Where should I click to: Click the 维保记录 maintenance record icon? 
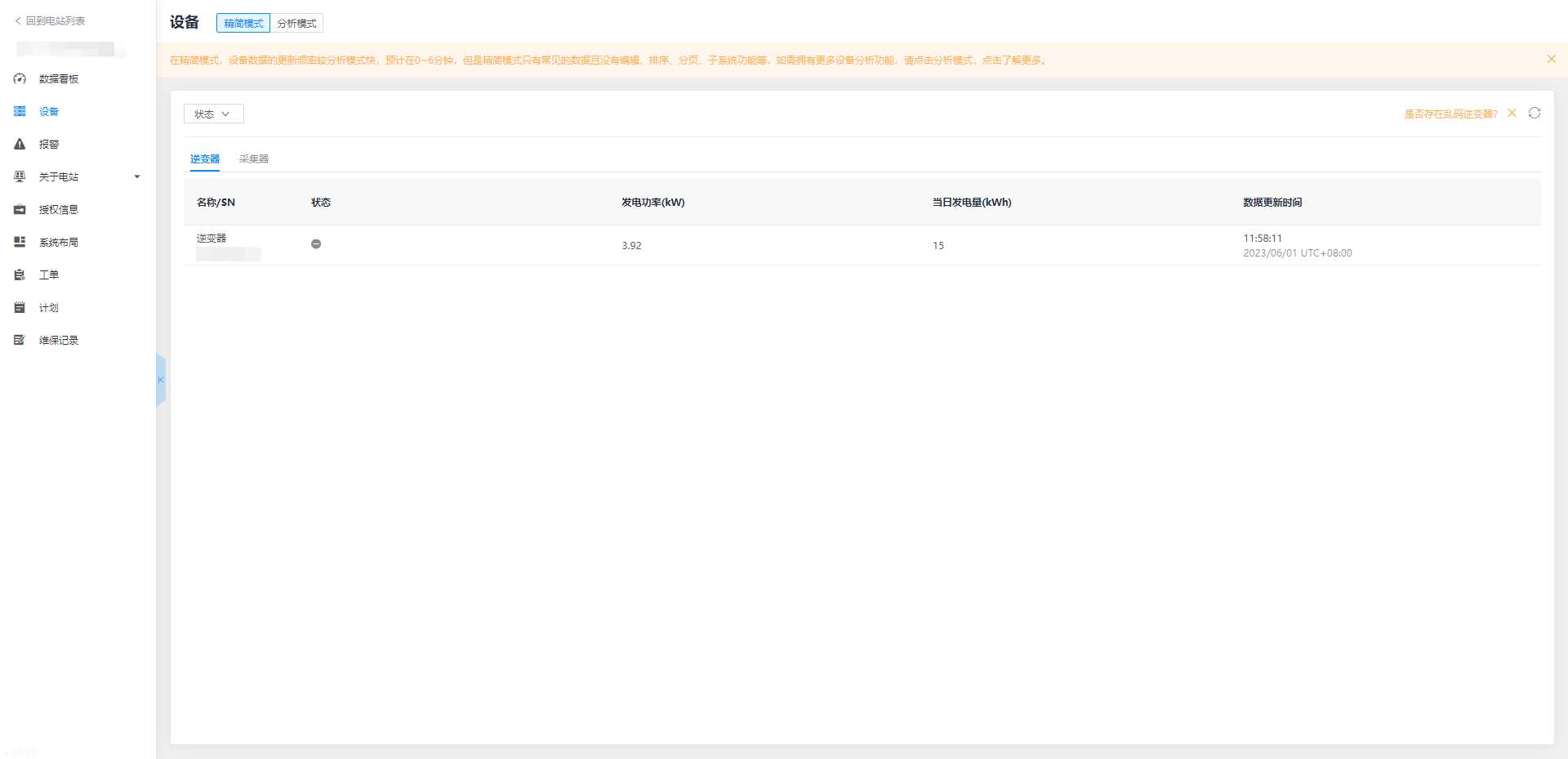[20, 341]
